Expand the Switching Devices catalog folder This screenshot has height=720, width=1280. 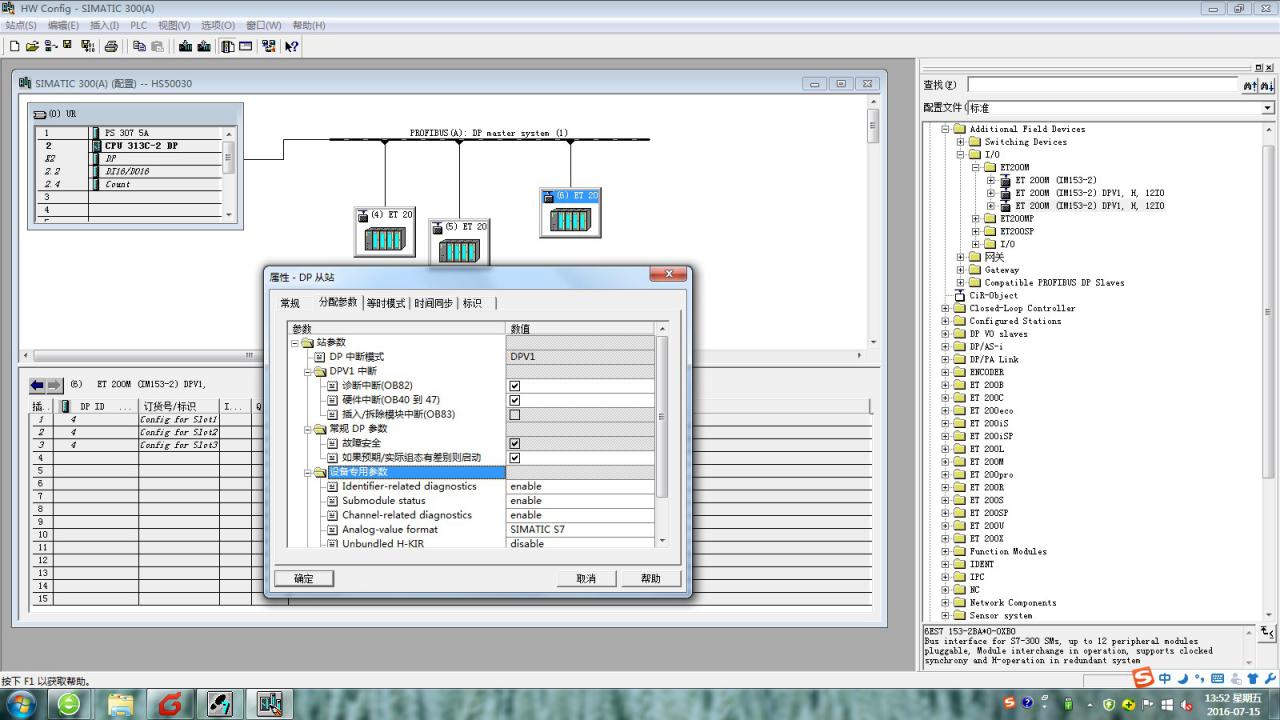(x=960, y=142)
